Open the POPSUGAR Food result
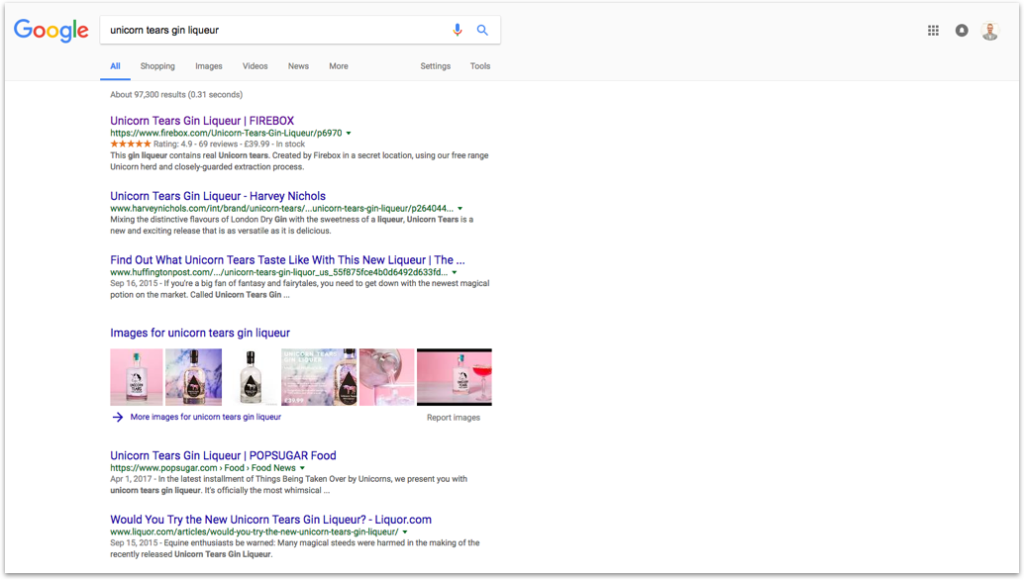 223,456
